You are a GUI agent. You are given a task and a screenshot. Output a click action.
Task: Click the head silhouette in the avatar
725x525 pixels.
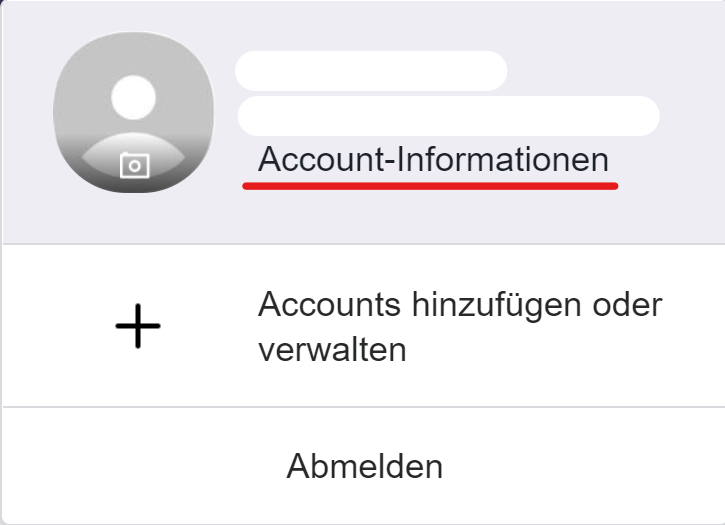point(134,97)
